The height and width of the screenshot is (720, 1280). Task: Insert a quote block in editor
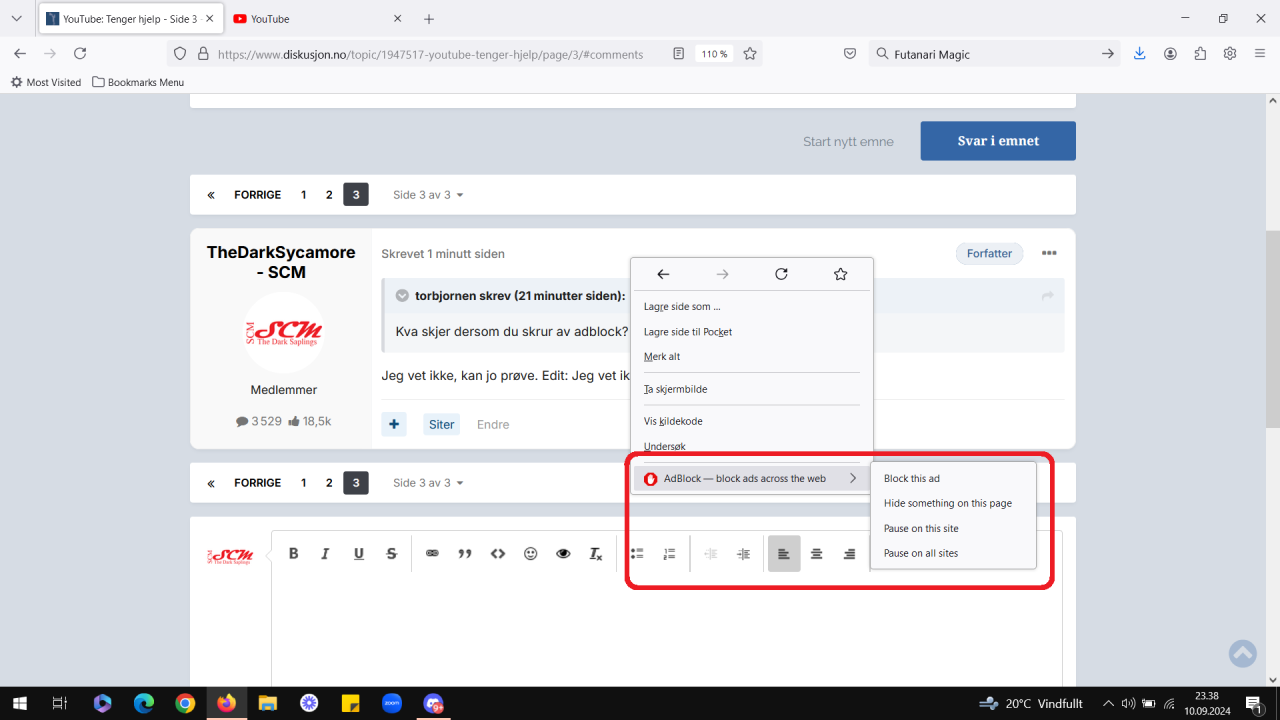point(465,553)
